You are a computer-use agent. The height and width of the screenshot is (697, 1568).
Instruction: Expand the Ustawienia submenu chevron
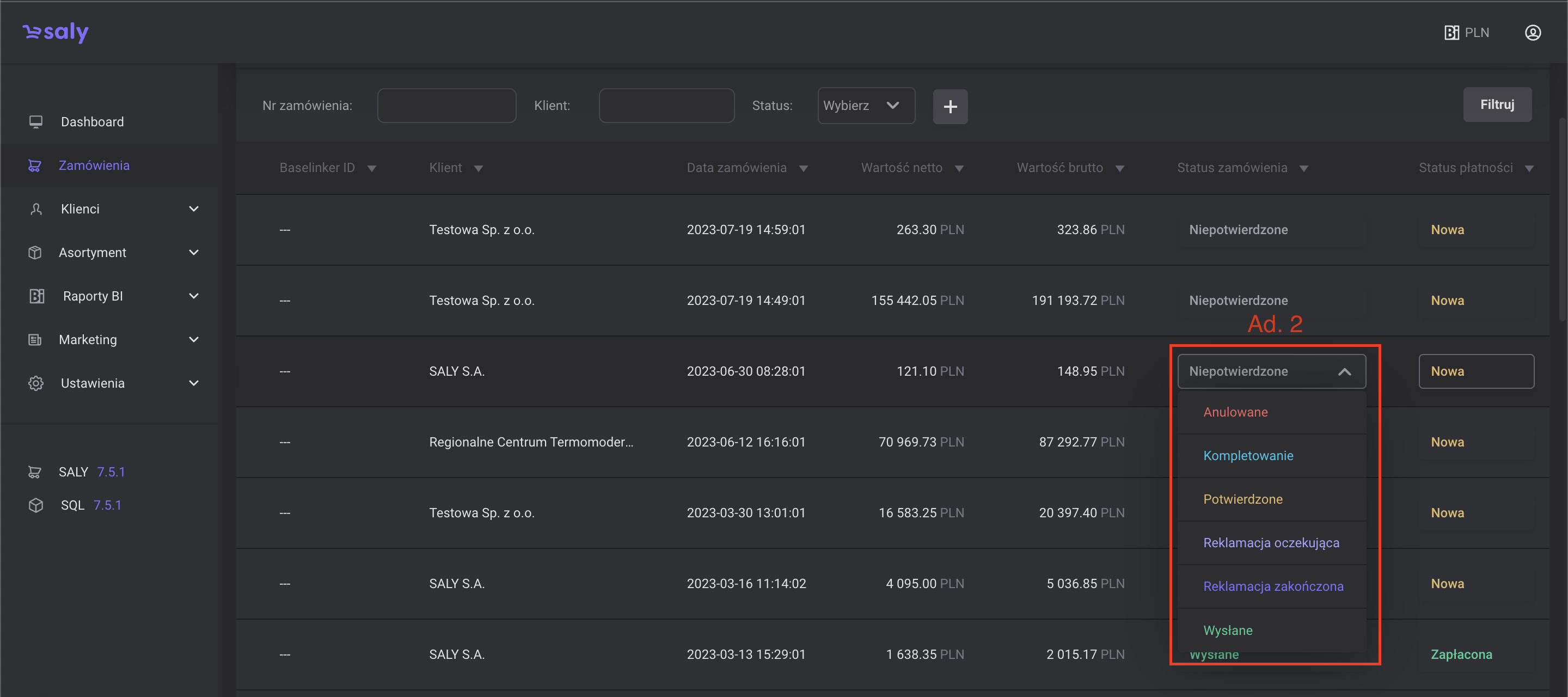point(194,383)
